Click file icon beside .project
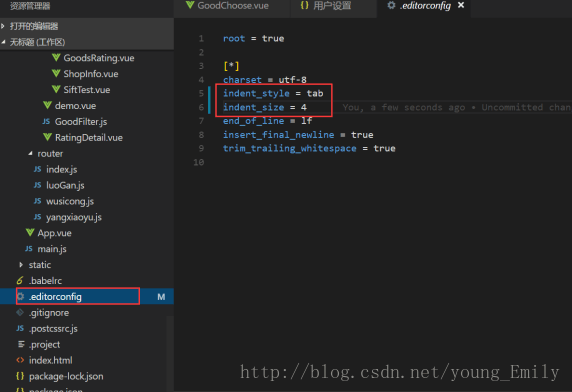 point(21,344)
